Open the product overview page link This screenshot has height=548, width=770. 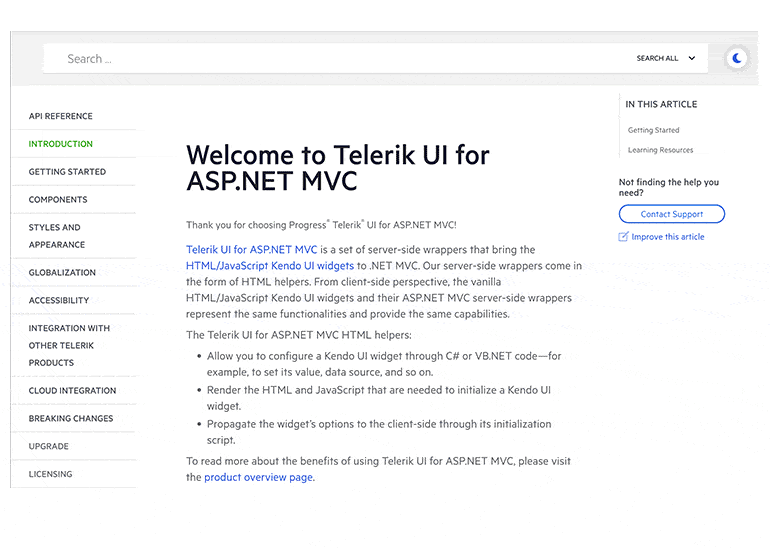(x=258, y=478)
